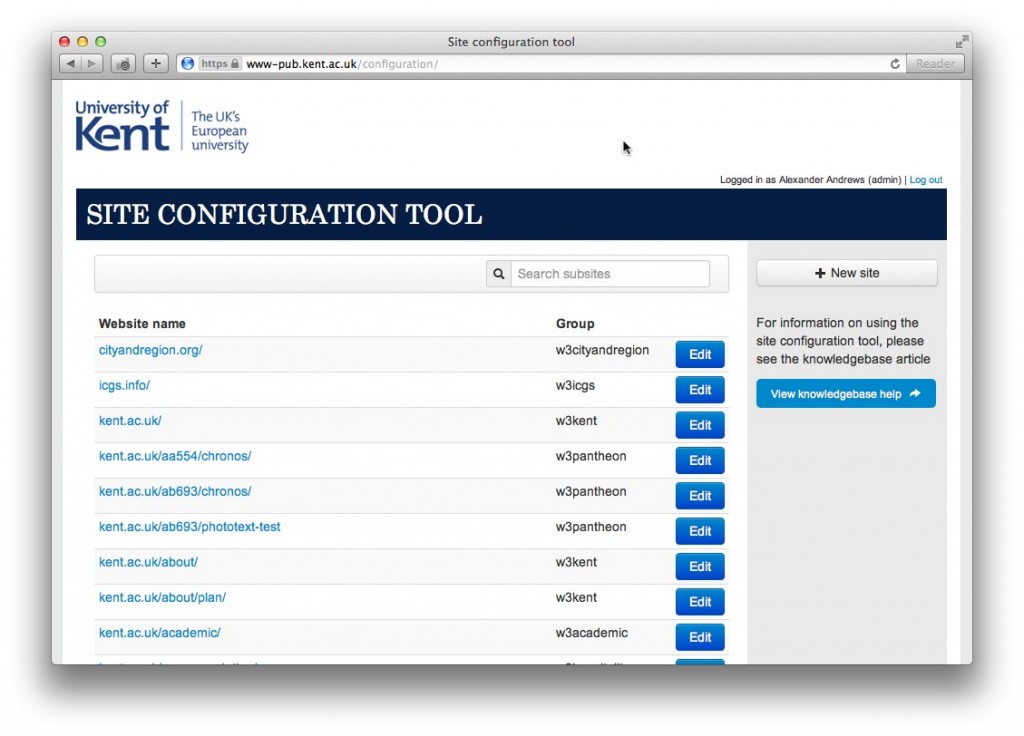Click the browser URL address field
The image size is (1024, 736).
tap(560, 64)
